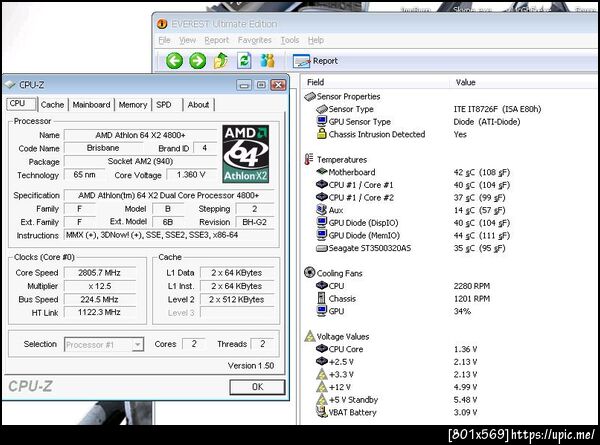The width and height of the screenshot is (600, 445).
Task: Click the GPU fan monitor icon
Action: (322, 311)
